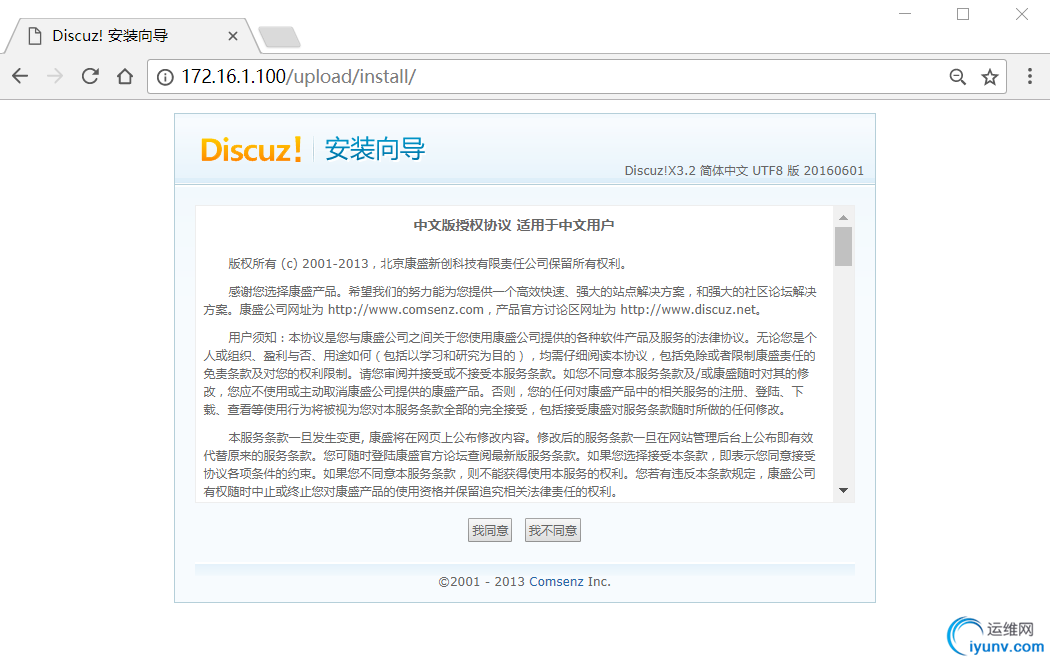This screenshot has width=1050, height=663.
Task: Click the license agreement scrollbar thumb
Action: coord(844,246)
